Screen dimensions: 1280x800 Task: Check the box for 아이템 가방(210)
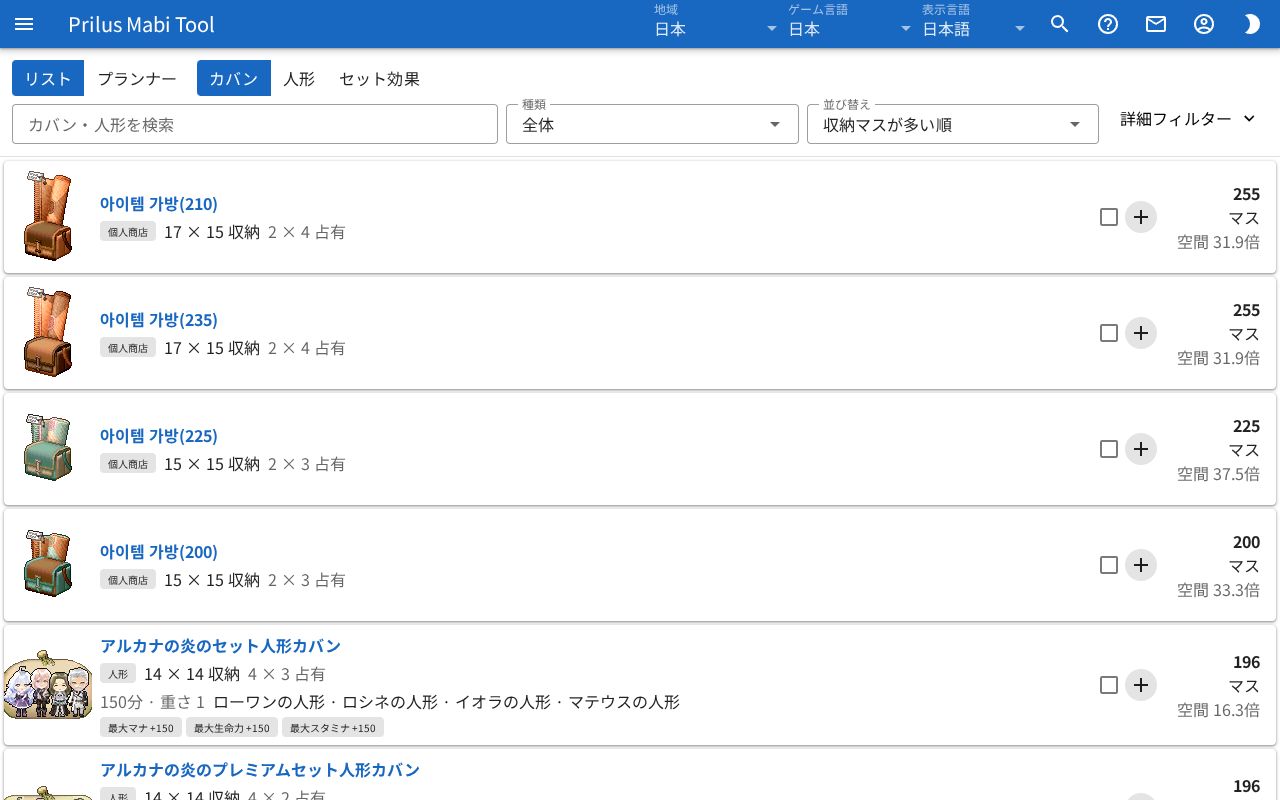[x=1108, y=217]
